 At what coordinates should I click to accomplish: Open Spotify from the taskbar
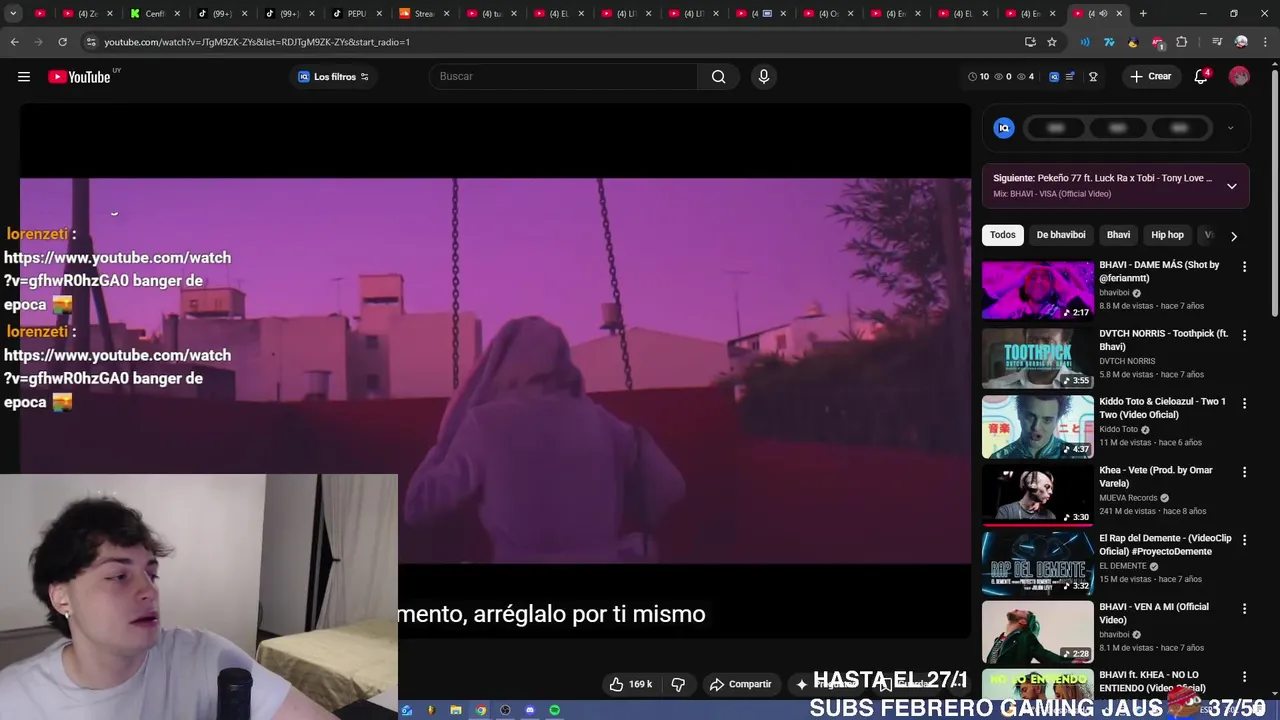(x=554, y=710)
